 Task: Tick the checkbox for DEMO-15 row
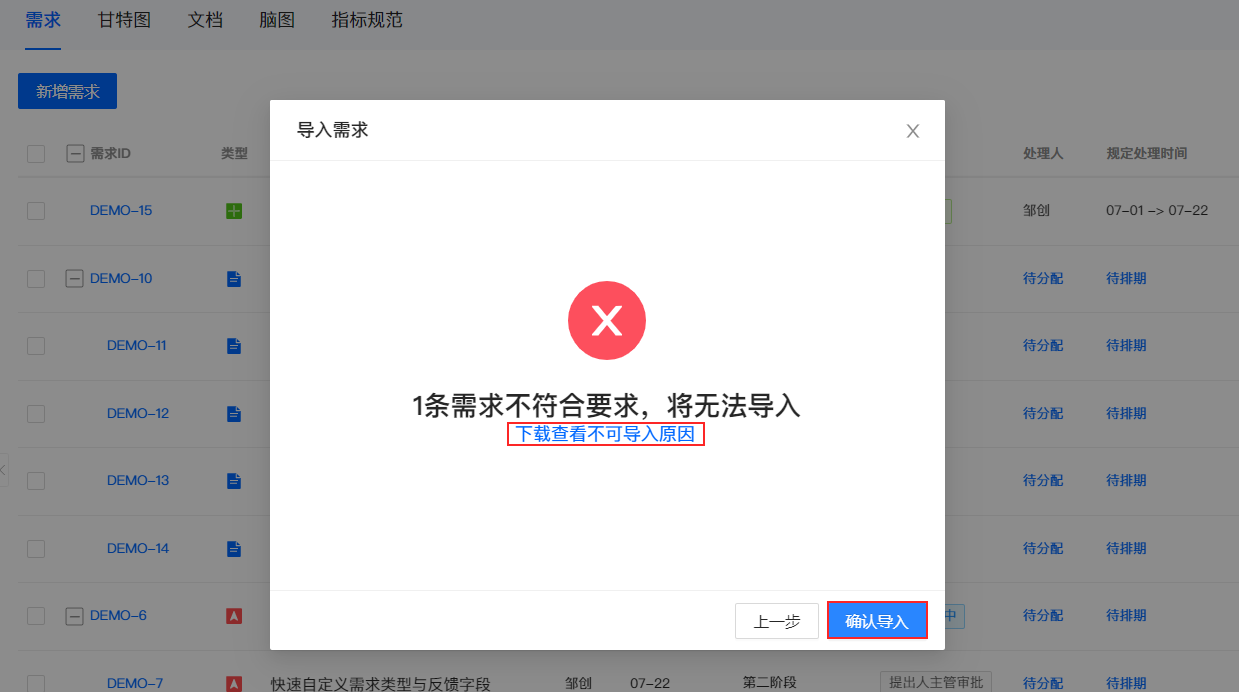coord(36,211)
